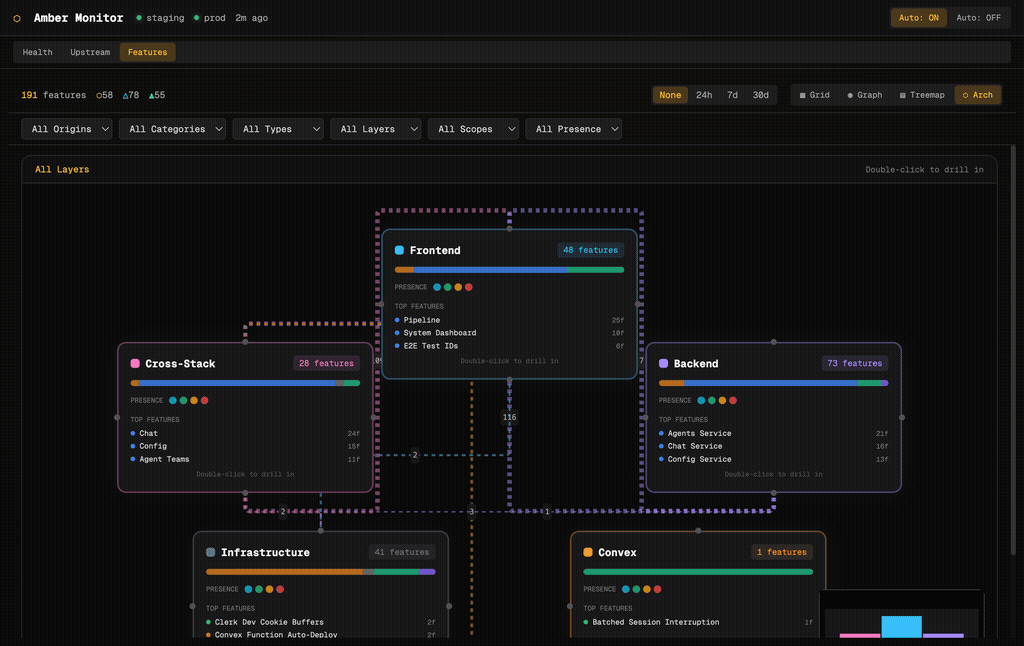Click the Amber Monitor hexagon logo icon
Screen dimensions: 1024x646
(x=17, y=18)
